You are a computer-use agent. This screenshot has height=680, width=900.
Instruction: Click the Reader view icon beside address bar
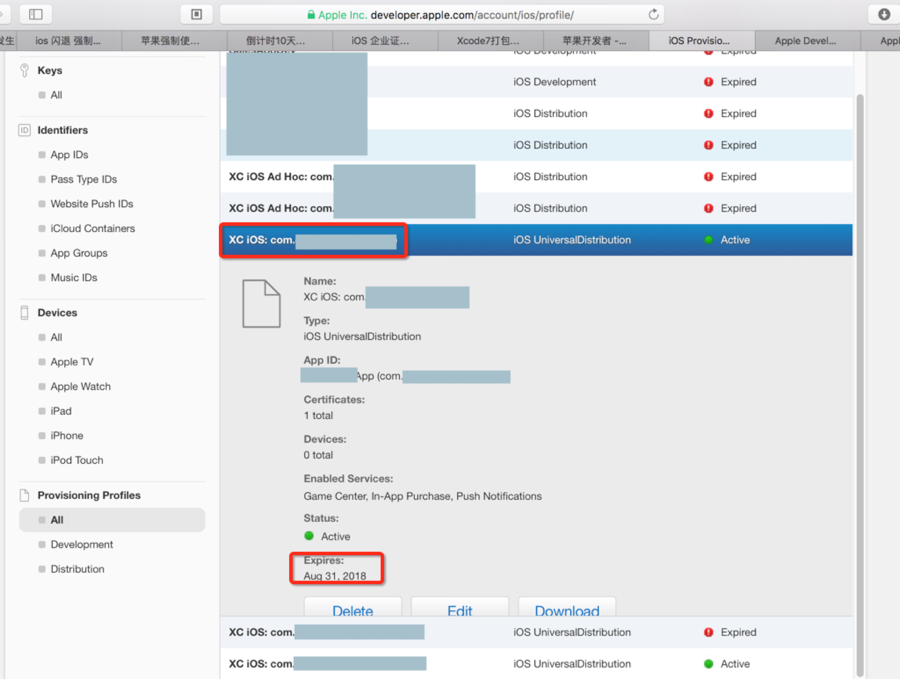click(x=196, y=14)
